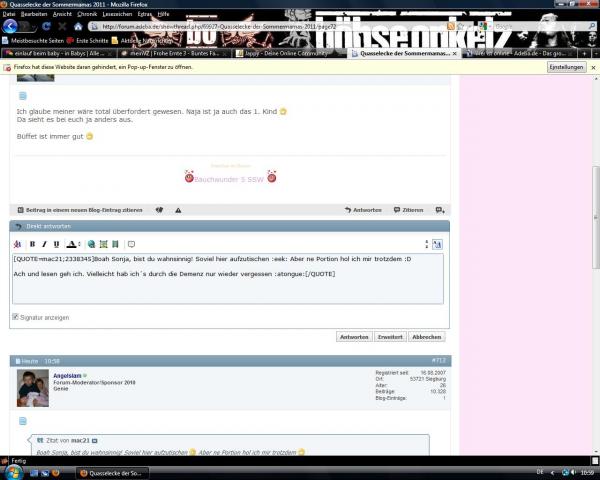
Task: Open the 'Einstellungen' popup-blocker options
Action: pos(566,66)
